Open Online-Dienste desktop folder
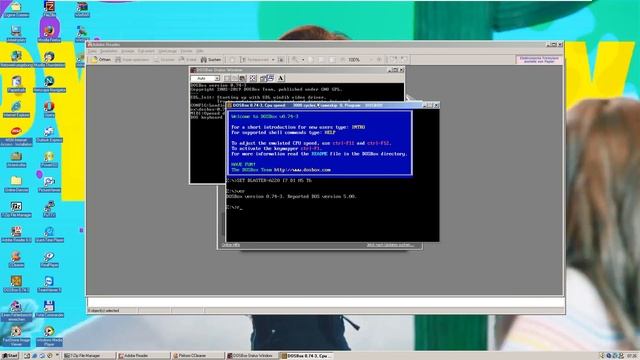 coord(16,184)
